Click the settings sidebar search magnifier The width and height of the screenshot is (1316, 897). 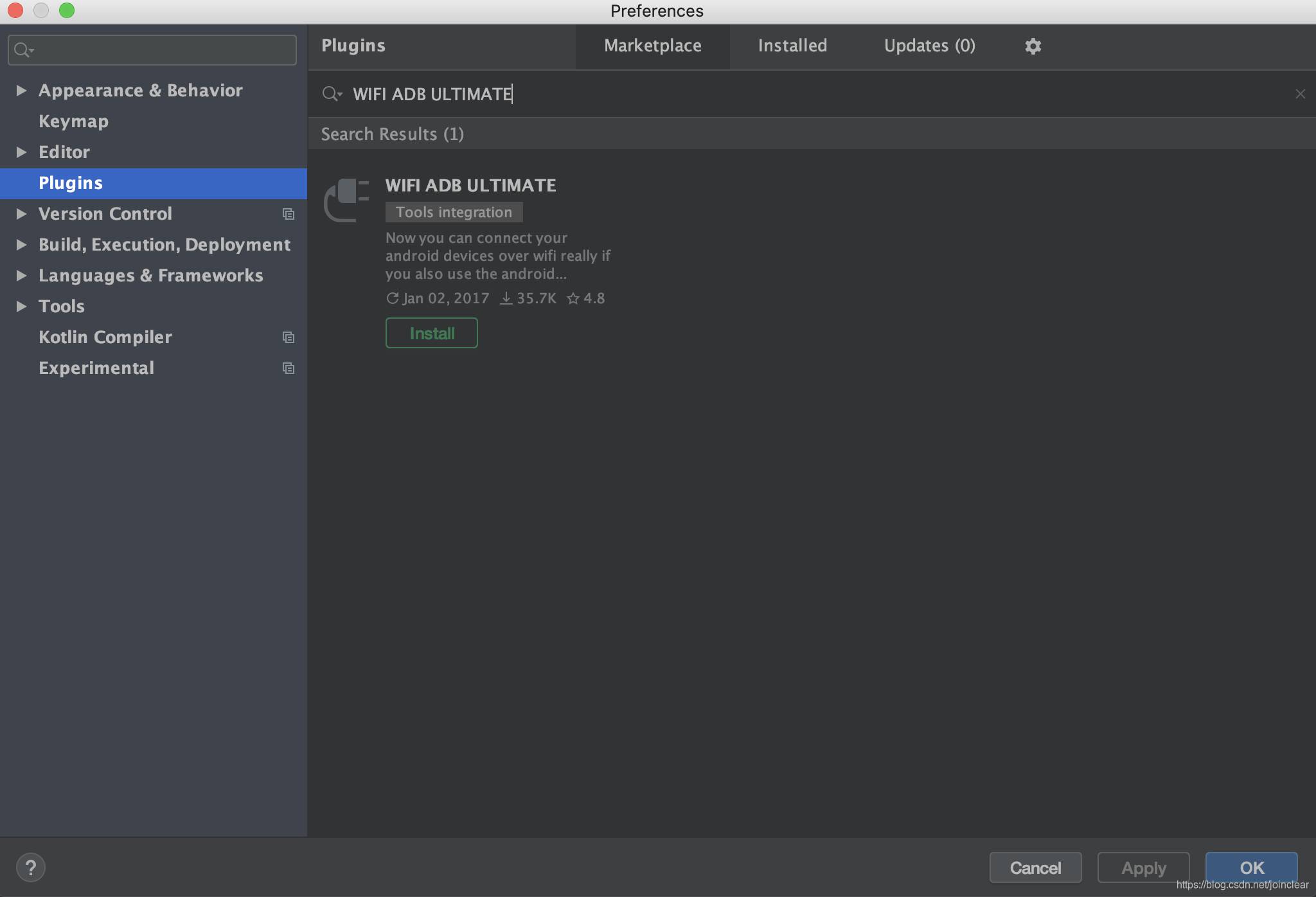24,49
